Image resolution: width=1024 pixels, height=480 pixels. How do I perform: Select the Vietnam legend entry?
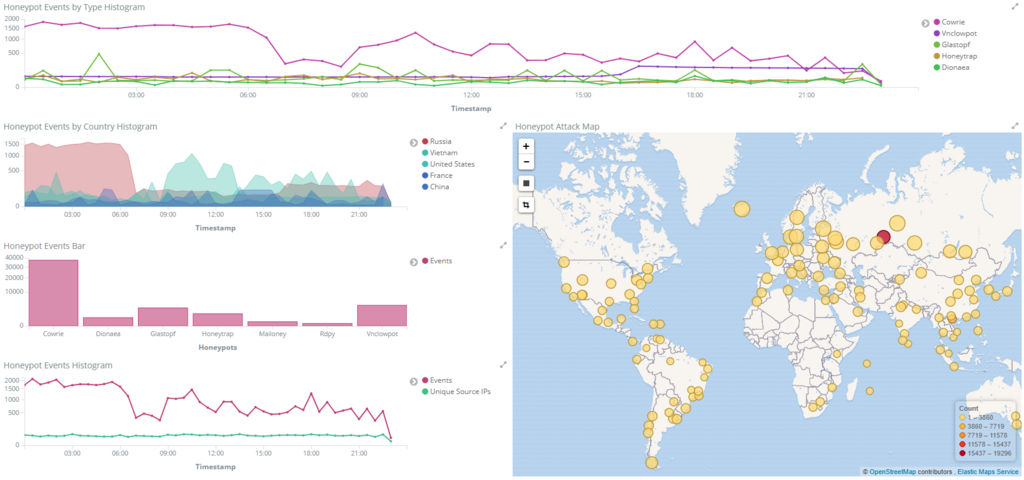point(439,153)
